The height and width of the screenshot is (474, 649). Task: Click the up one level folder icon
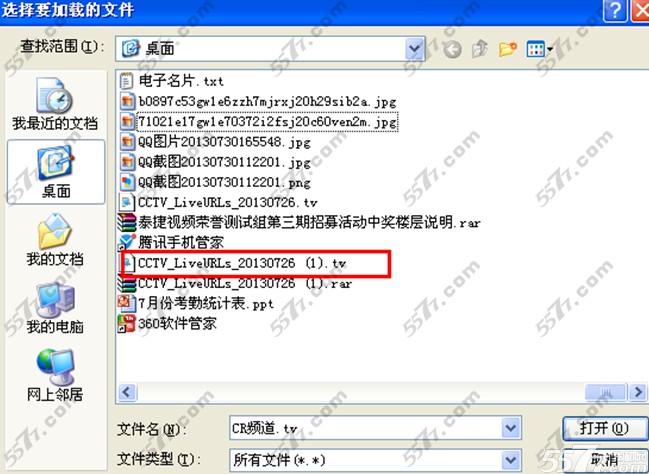tap(480, 49)
